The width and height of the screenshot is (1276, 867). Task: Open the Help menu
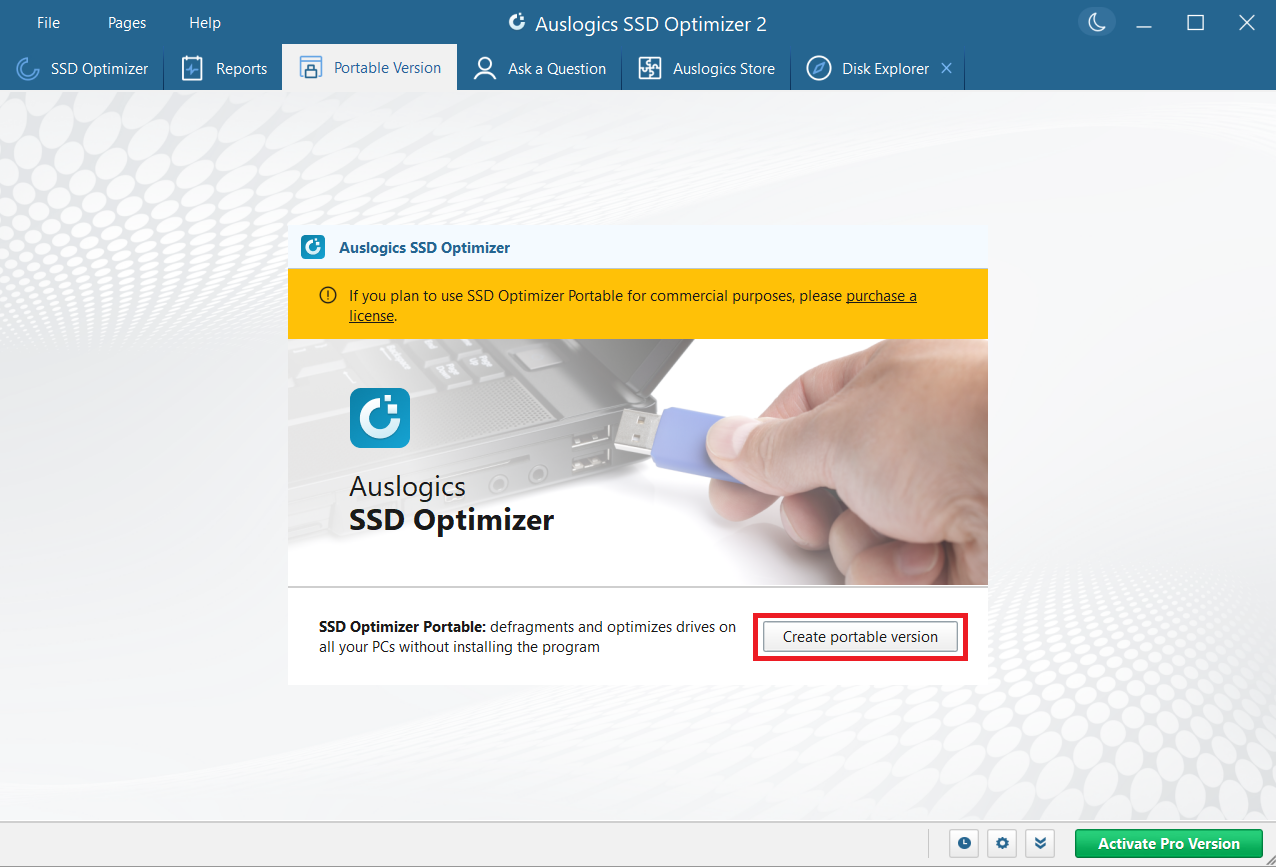point(205,23)
